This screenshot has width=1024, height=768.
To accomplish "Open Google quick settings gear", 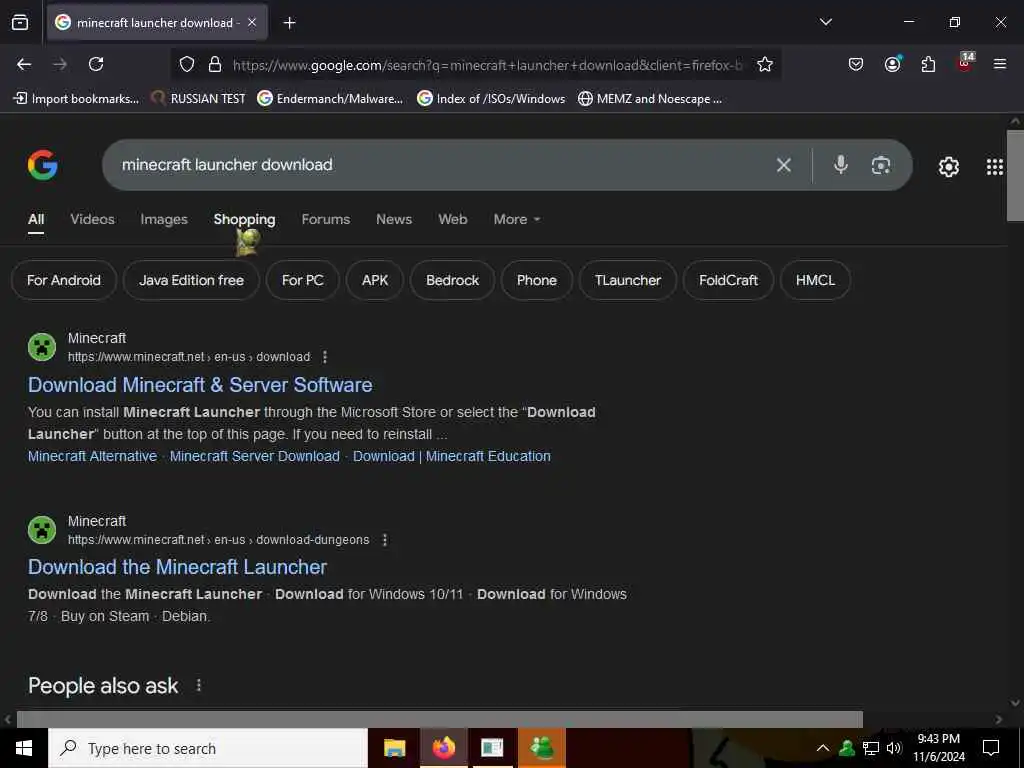I will tap(948, 167).
